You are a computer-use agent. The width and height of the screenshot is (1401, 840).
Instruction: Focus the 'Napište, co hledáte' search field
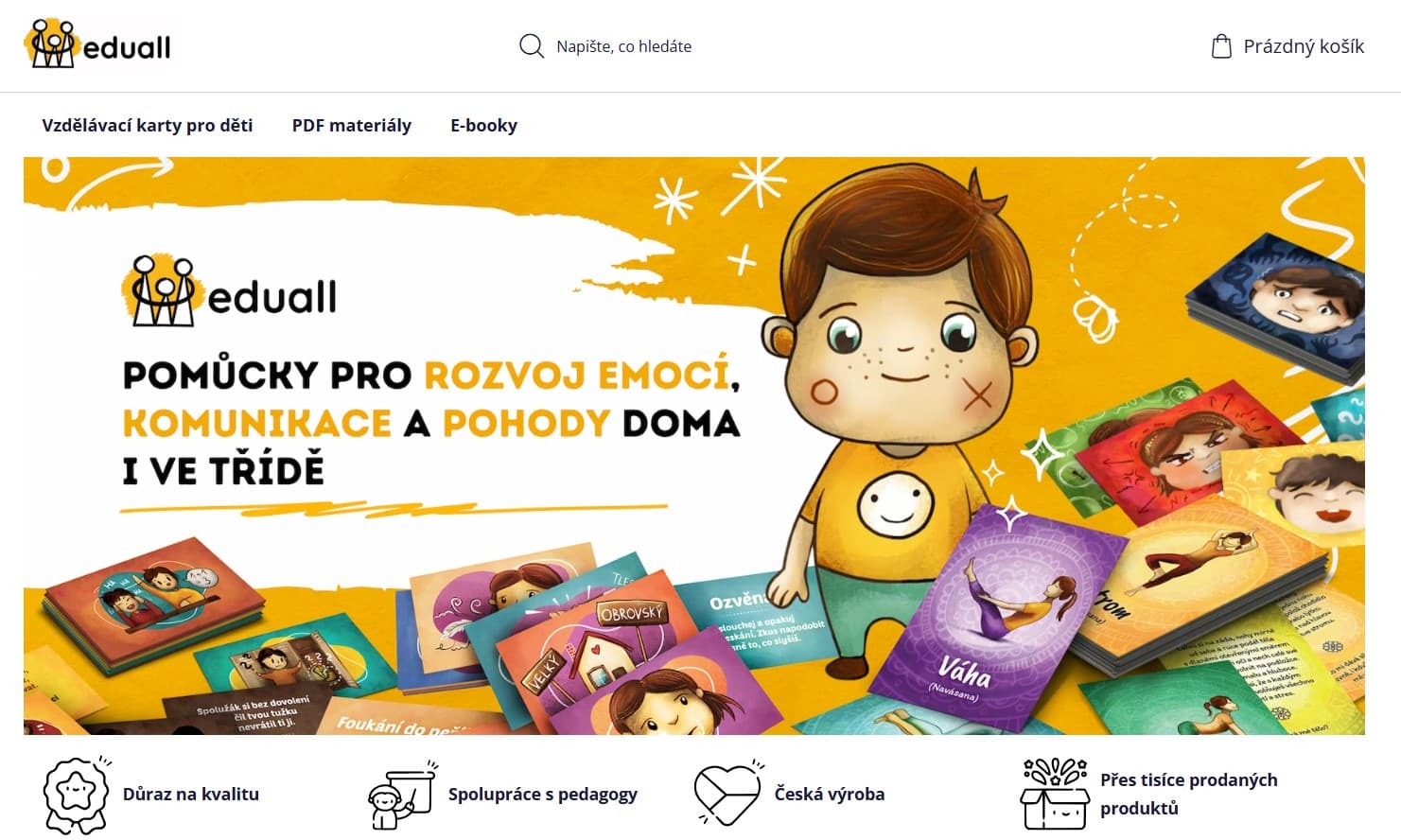pyautogui.click(x=624, y=46)
